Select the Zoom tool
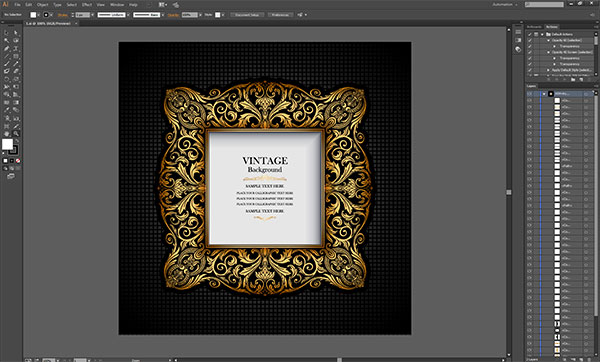This screenshot has width=600, height=362. click(16, 134)
